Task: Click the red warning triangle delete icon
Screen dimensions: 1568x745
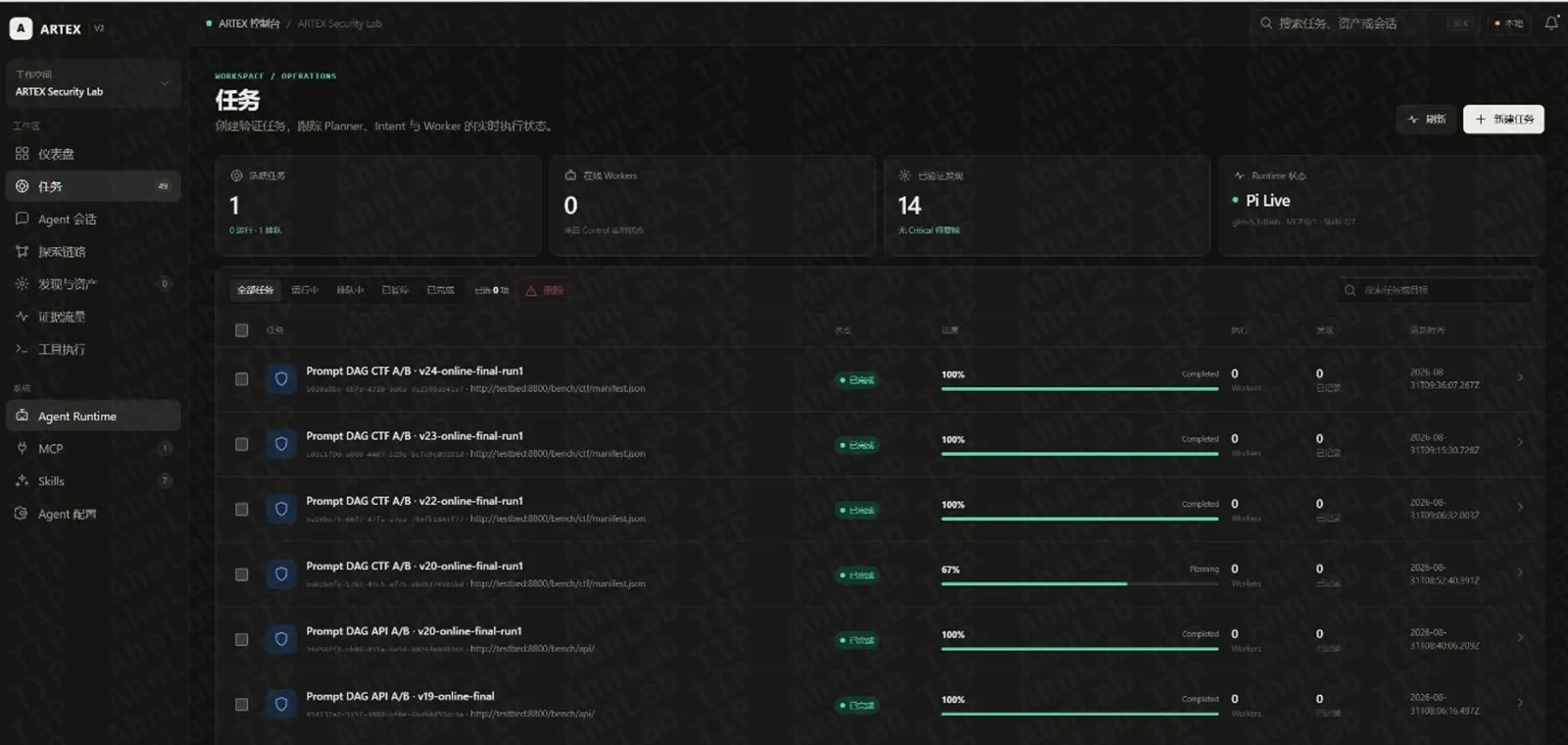Action: point(531,290)
